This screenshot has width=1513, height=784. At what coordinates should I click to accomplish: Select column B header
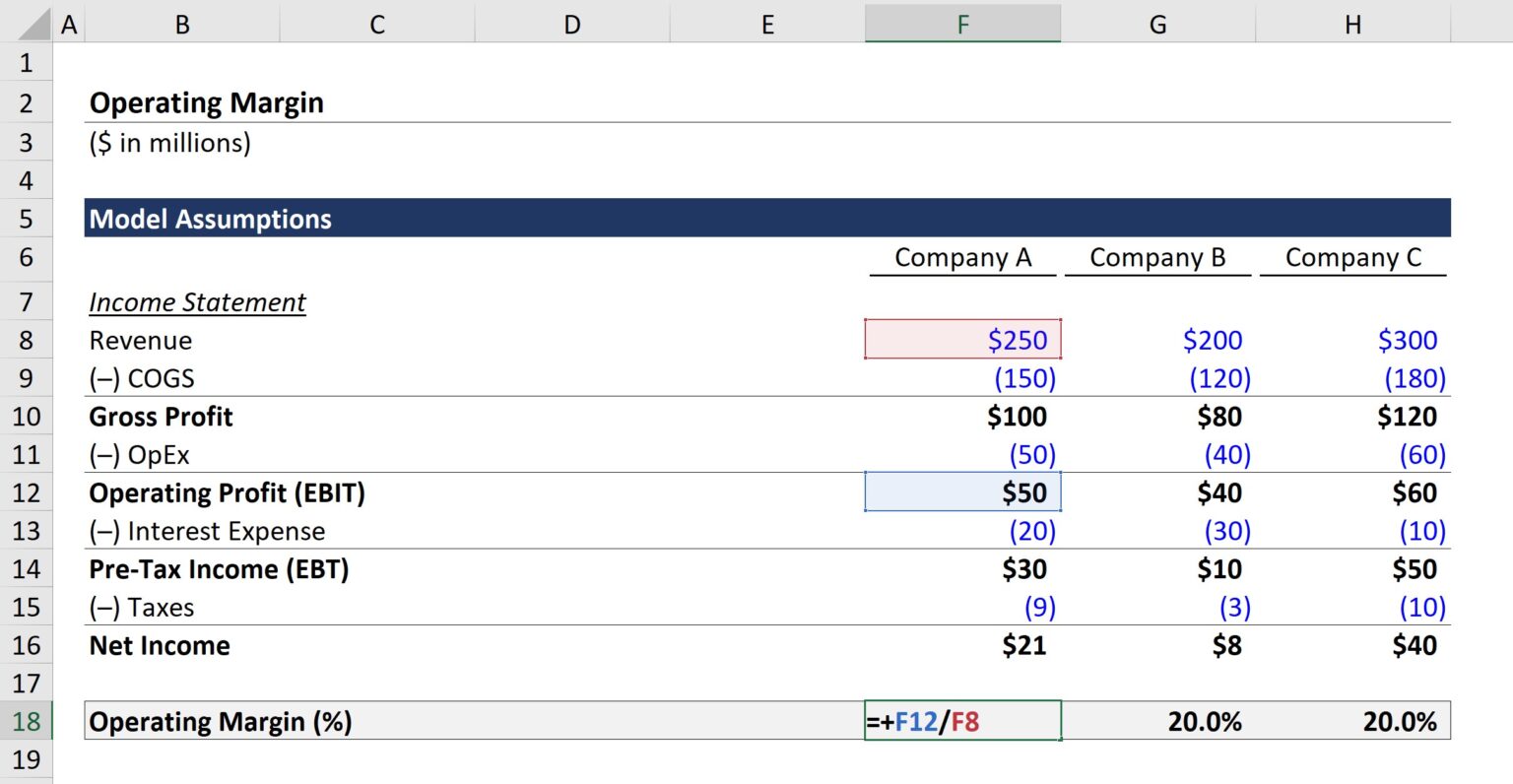pyautogui.click(x=183, y=24)
